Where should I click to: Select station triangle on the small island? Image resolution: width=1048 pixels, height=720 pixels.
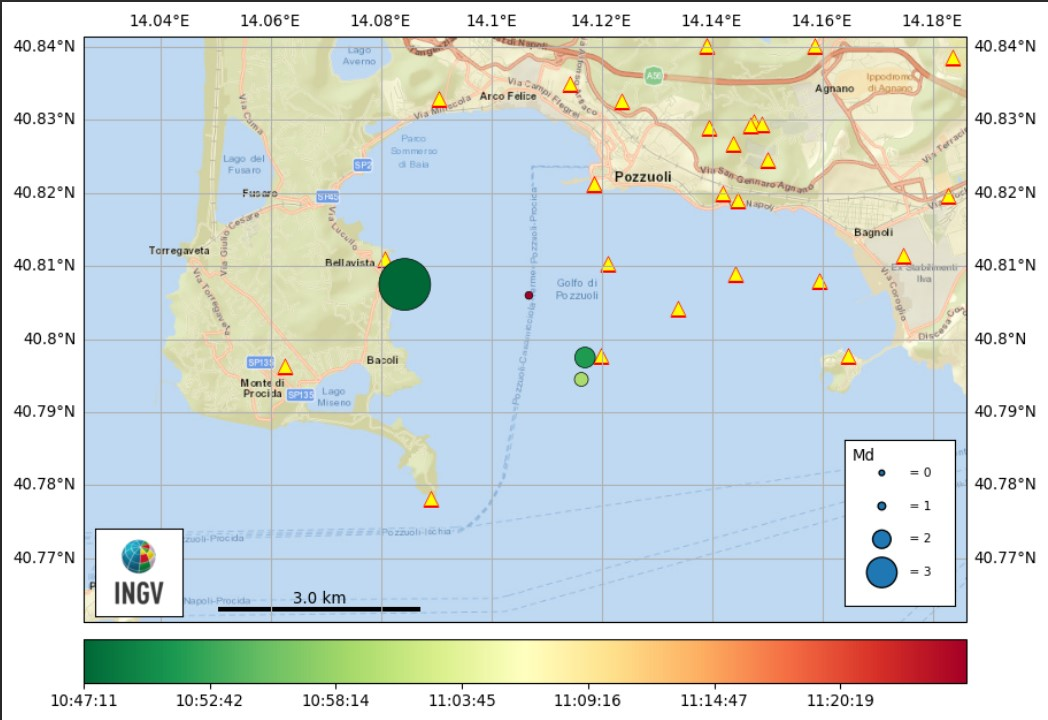[x=849, y=357]
